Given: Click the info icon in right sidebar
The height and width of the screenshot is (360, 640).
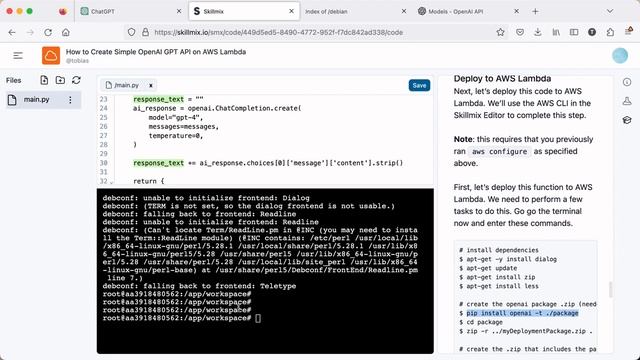Looking at the screenshot, I should coord(627,82).
